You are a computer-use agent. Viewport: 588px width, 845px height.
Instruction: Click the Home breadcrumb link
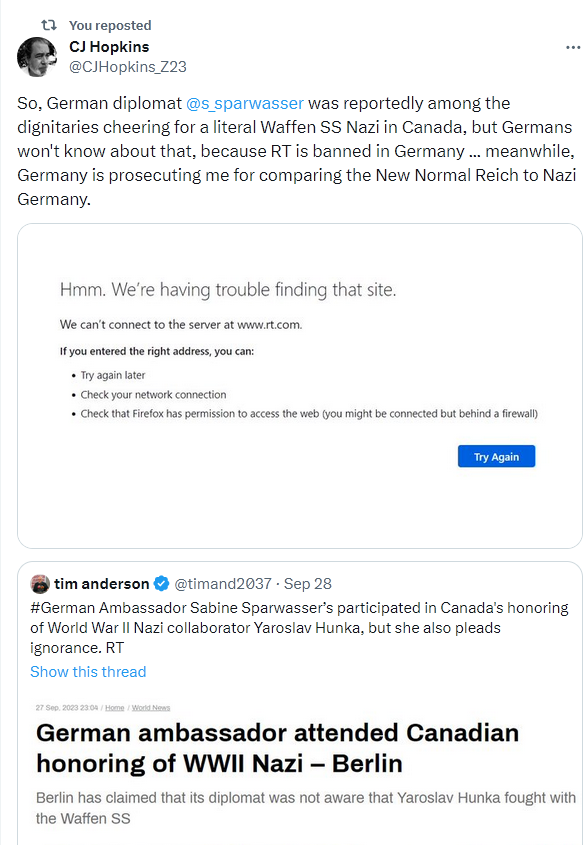(114, 708)
